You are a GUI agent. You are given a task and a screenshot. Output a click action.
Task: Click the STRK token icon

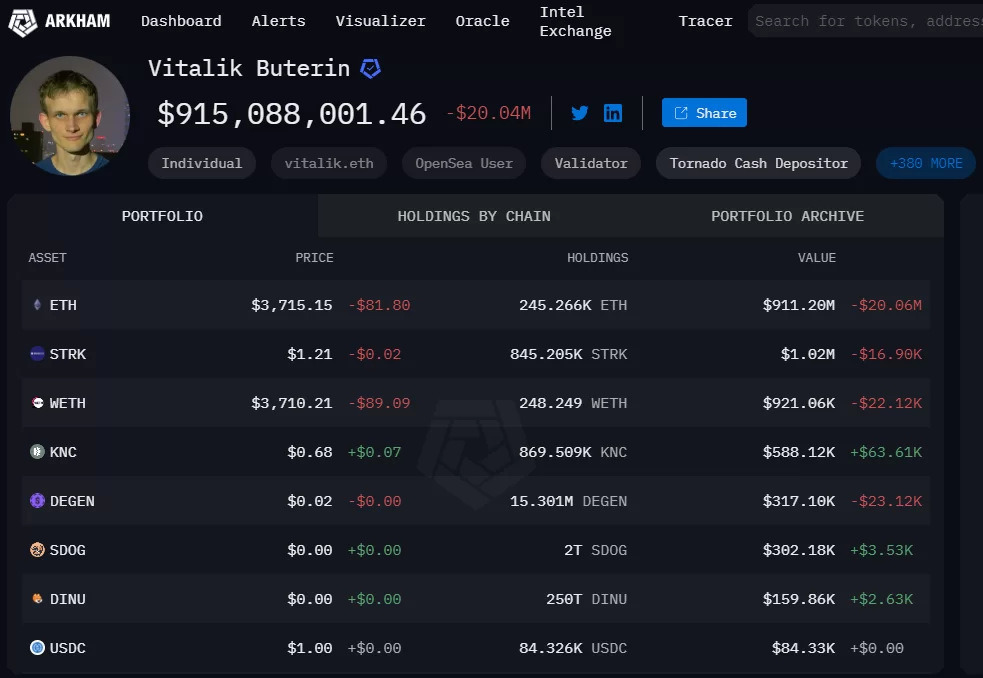point(38,354)
